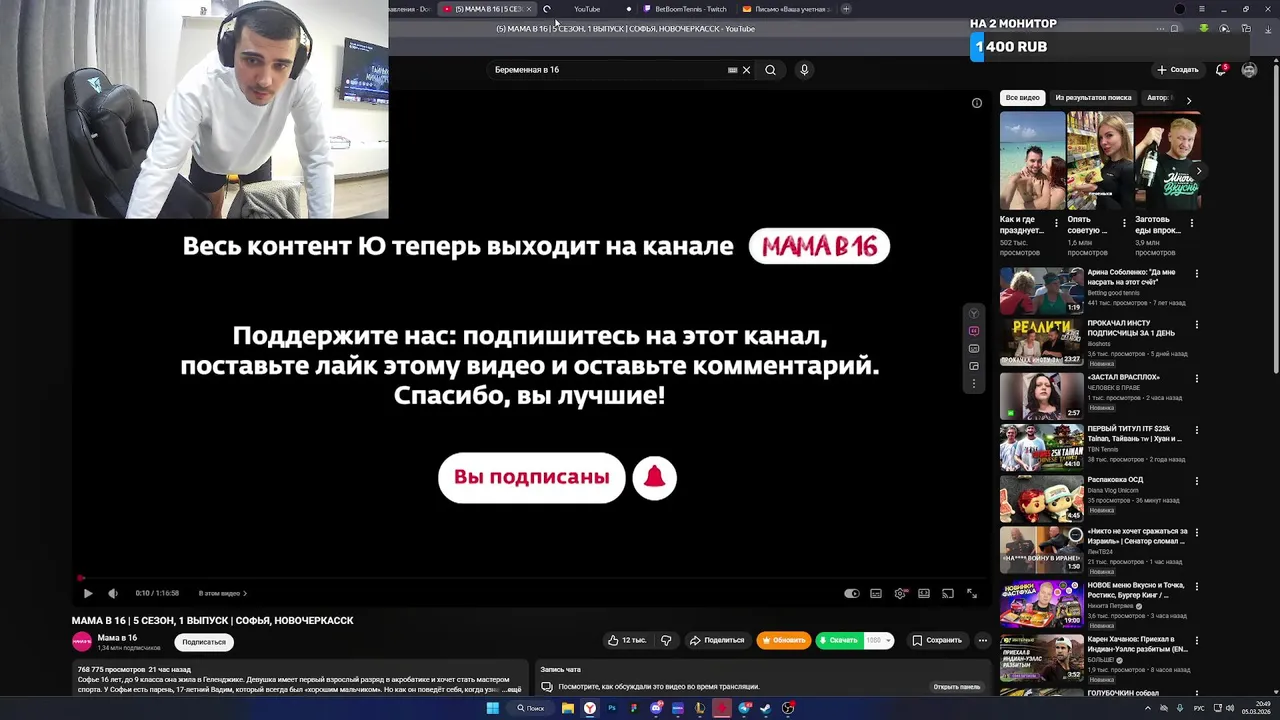
Task: Select the 'Из результатов поиска' chip
Action: point(1093,98)
